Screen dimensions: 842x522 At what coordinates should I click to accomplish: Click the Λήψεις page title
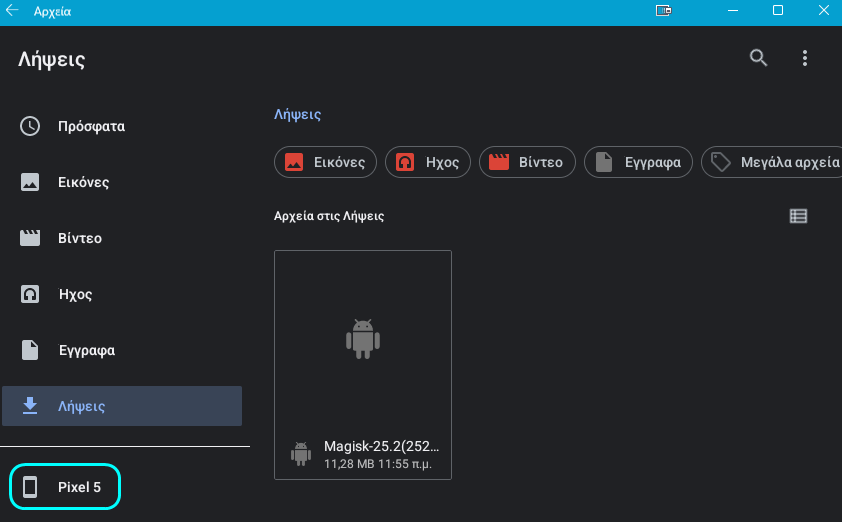click(x=52, y=59)
